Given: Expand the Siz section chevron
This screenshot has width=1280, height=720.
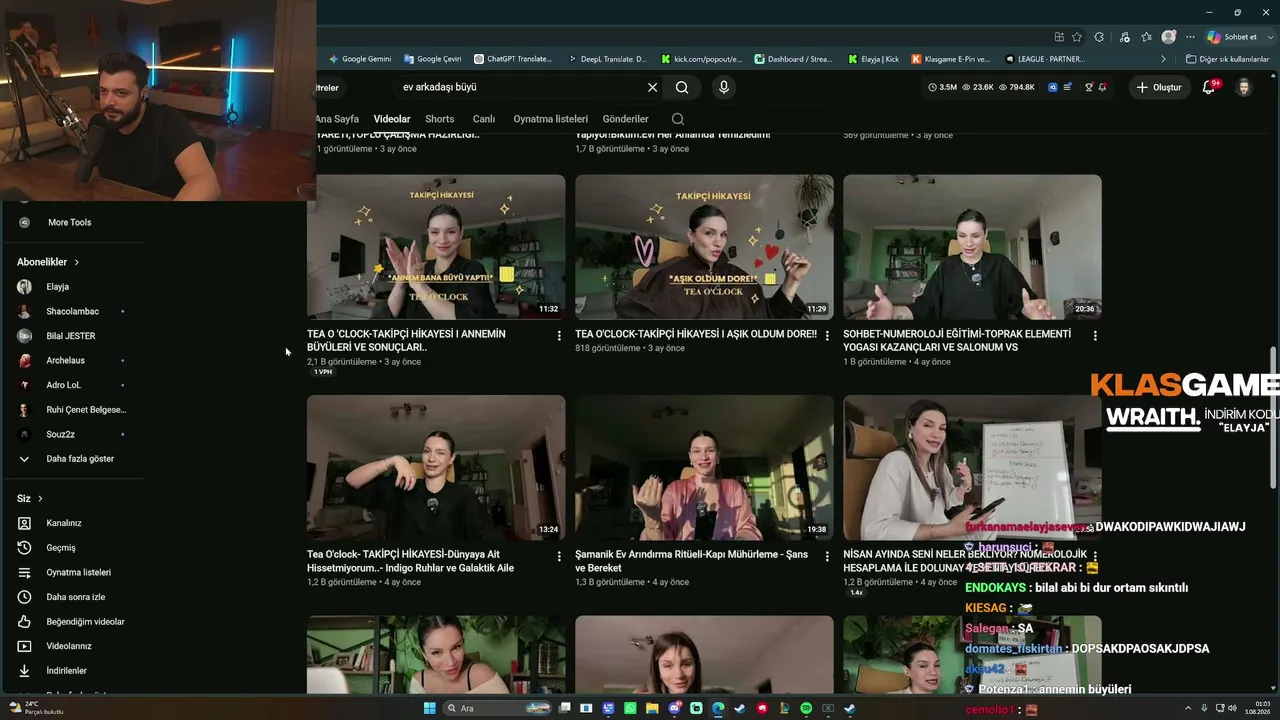Looking at the screenshot, I should click(x=40, y=499).
